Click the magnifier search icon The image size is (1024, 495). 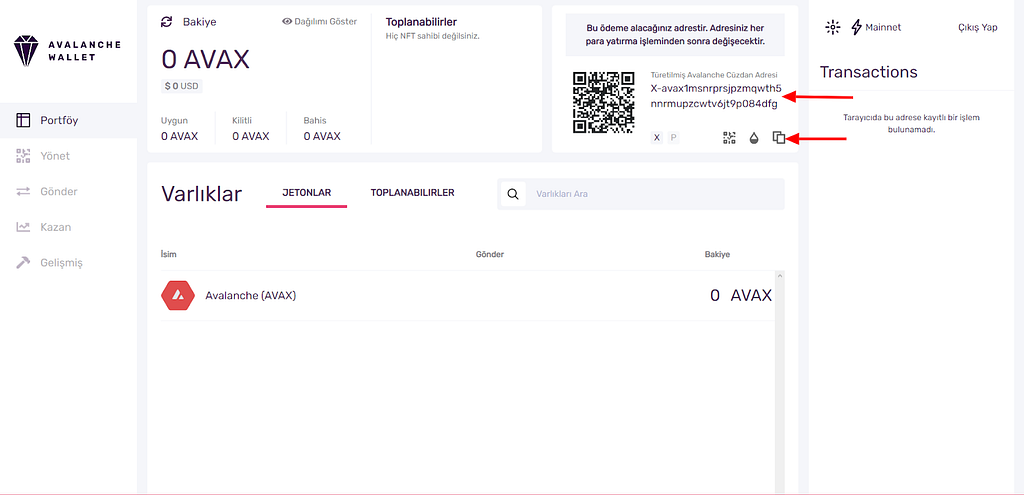pyautogui.click(x=513, y=194)
